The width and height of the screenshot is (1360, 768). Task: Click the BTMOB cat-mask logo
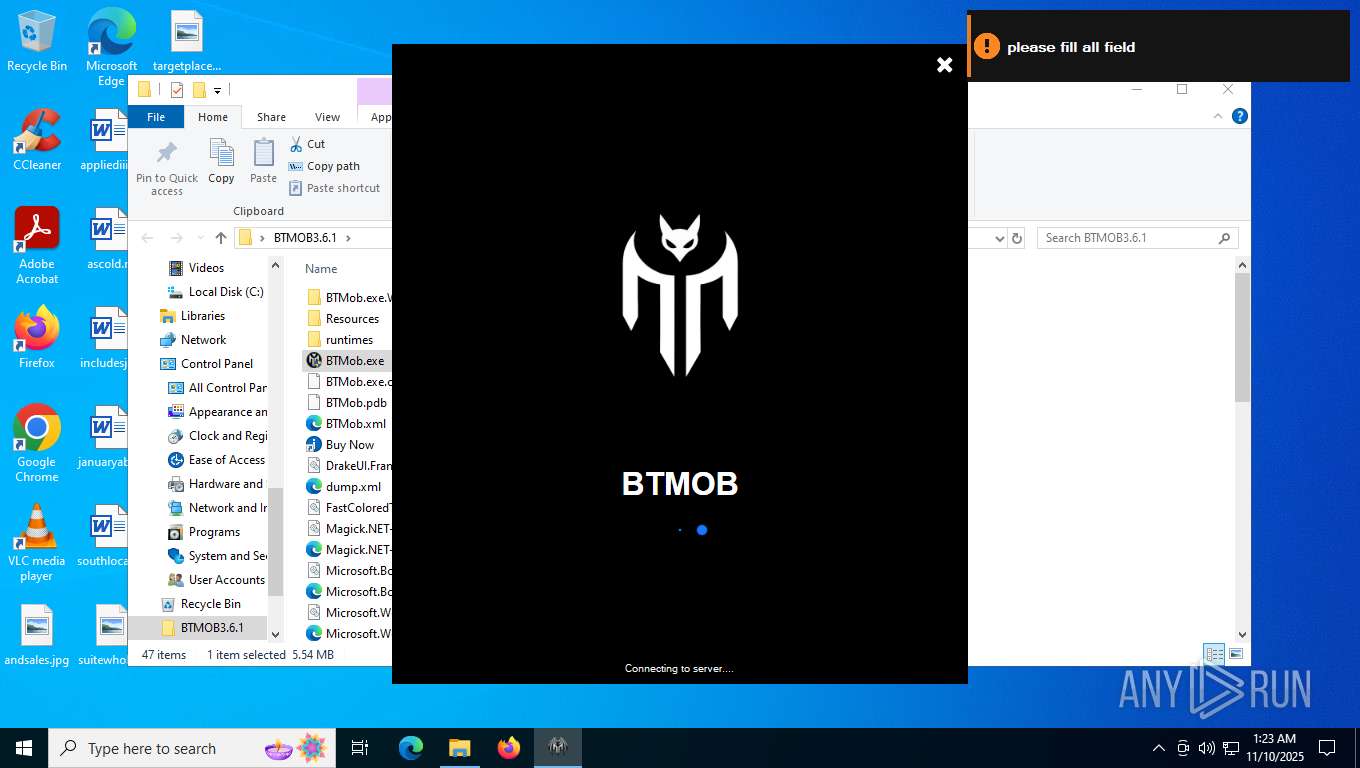pos(680,294)
